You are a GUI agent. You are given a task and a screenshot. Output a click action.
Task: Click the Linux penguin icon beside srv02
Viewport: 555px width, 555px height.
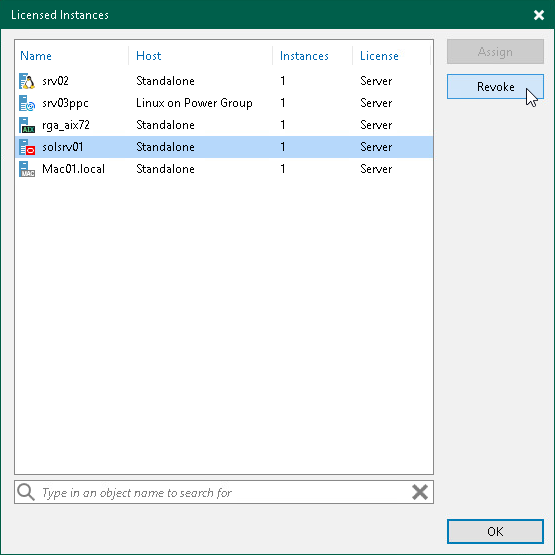click(27, 81)
